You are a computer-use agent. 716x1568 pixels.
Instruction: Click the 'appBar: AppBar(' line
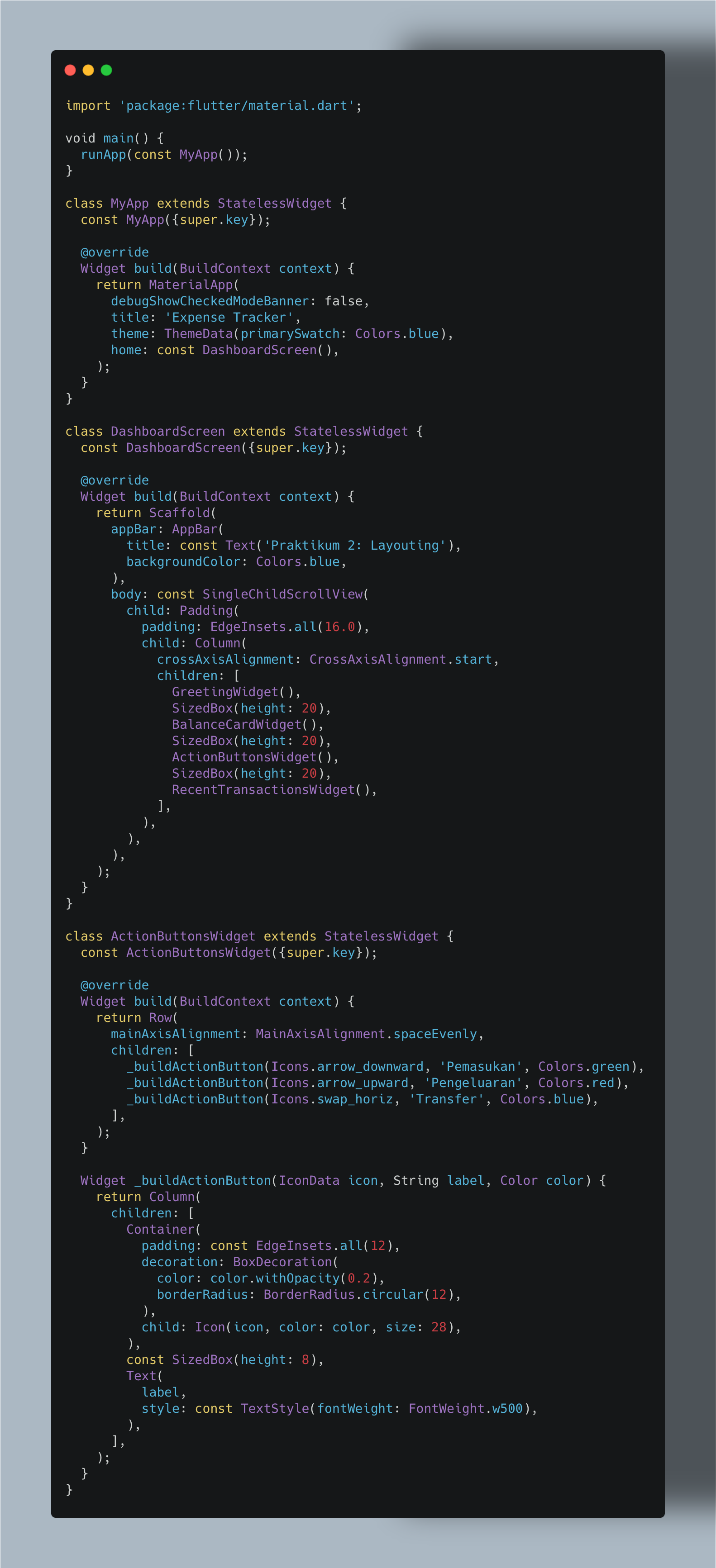pos(167,530)
